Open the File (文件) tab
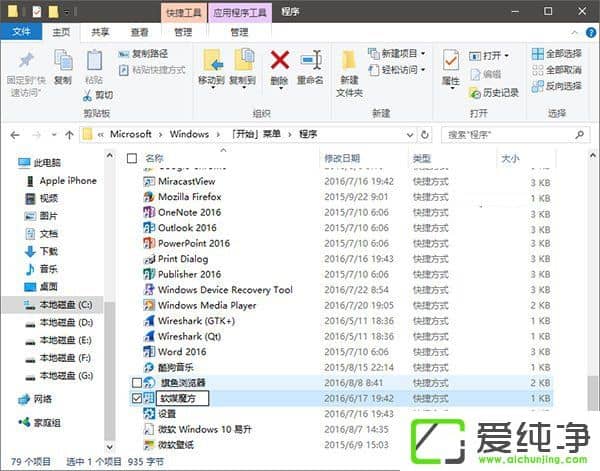 click(21, 32)
